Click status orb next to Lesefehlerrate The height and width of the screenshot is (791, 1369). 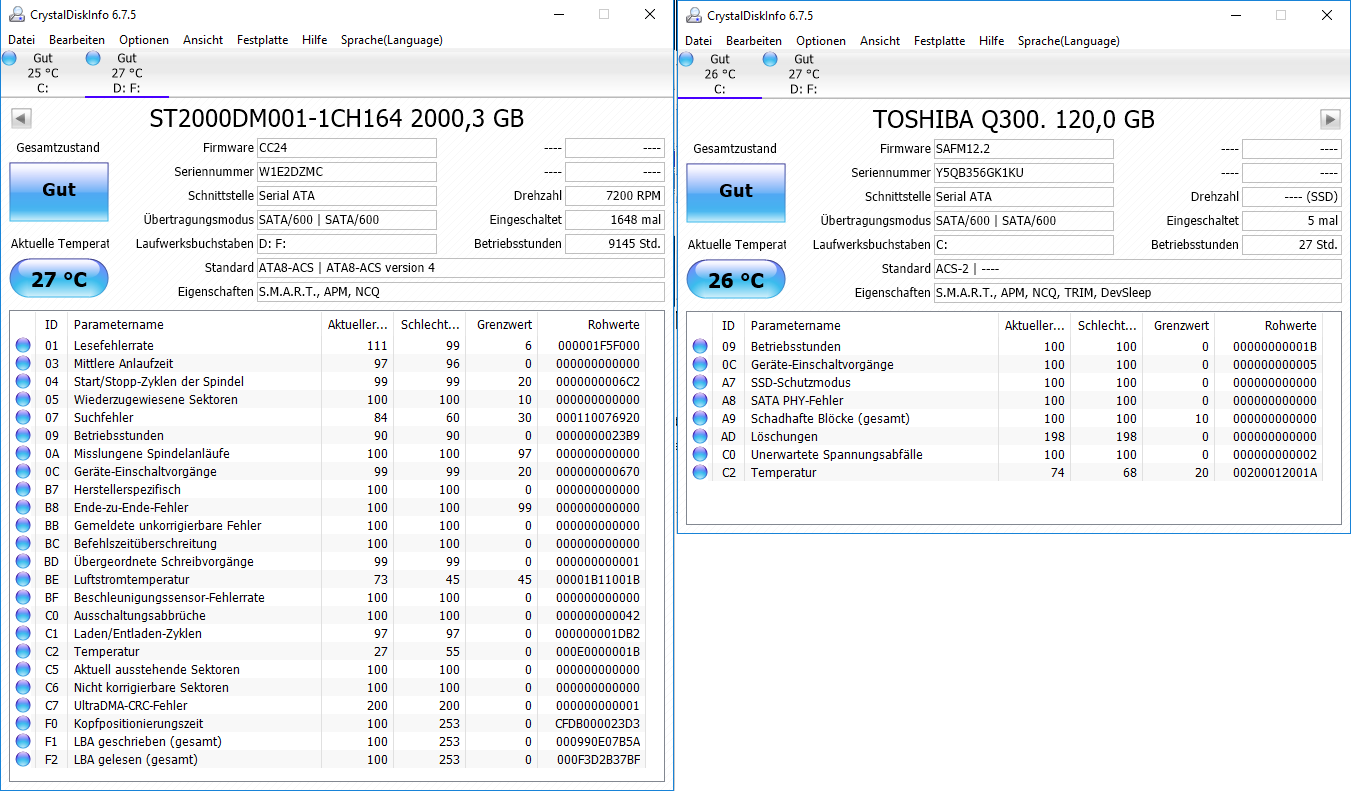tap(23, 346)
